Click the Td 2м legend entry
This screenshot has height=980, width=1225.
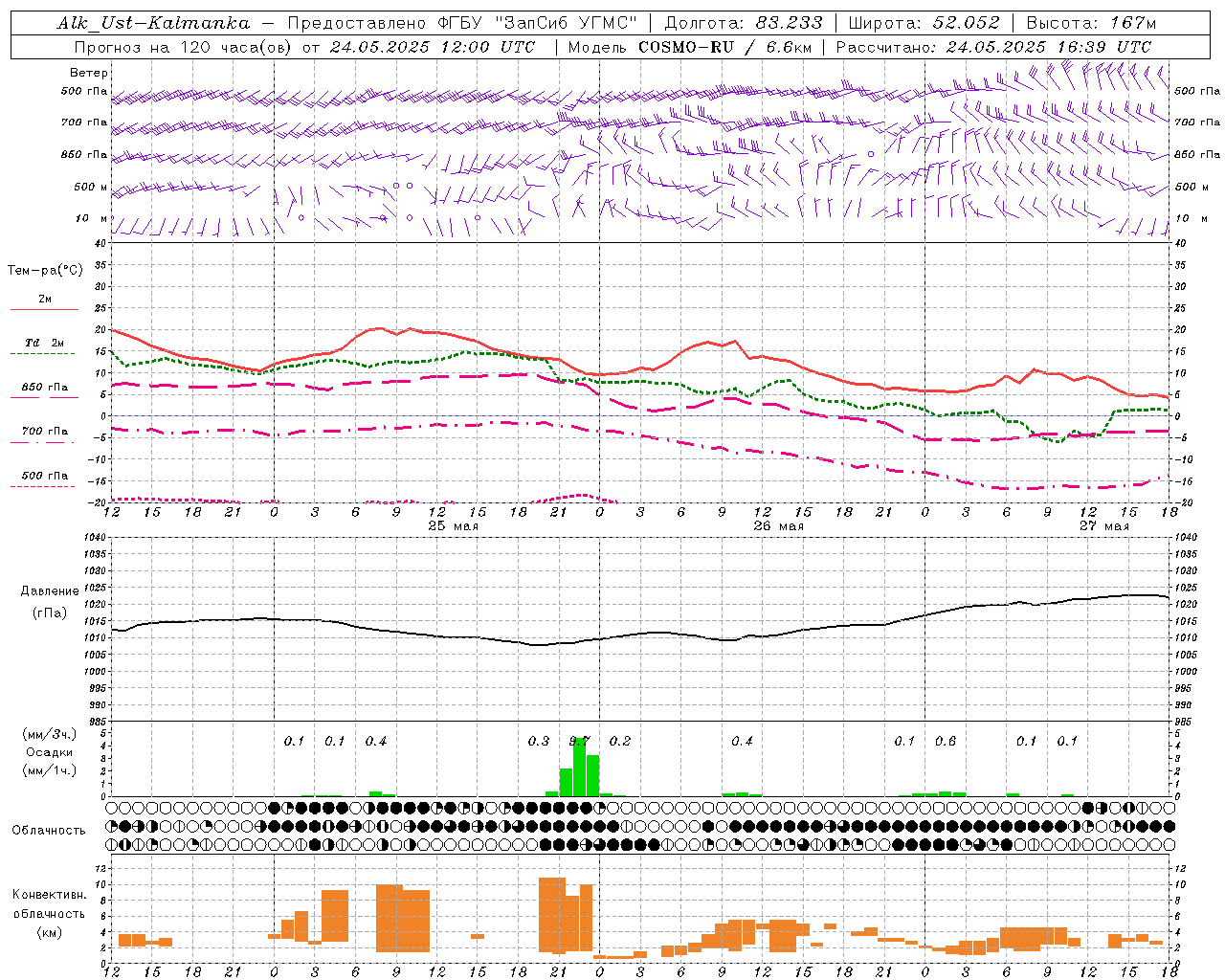pyautogui.click(x=44, y=343)
